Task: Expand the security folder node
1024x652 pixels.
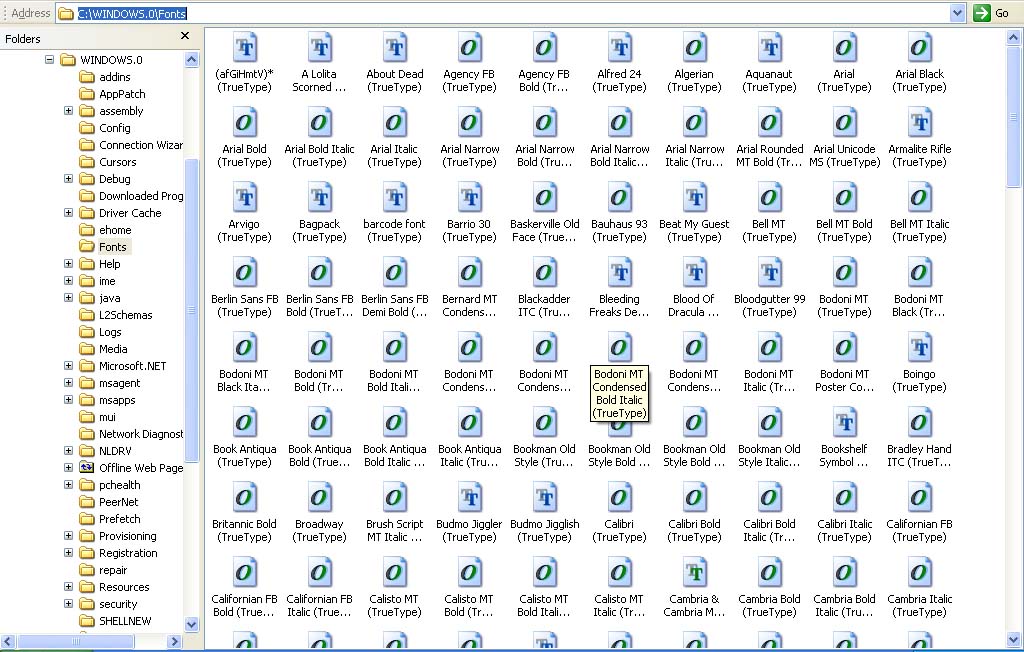Action: [68, 603]
